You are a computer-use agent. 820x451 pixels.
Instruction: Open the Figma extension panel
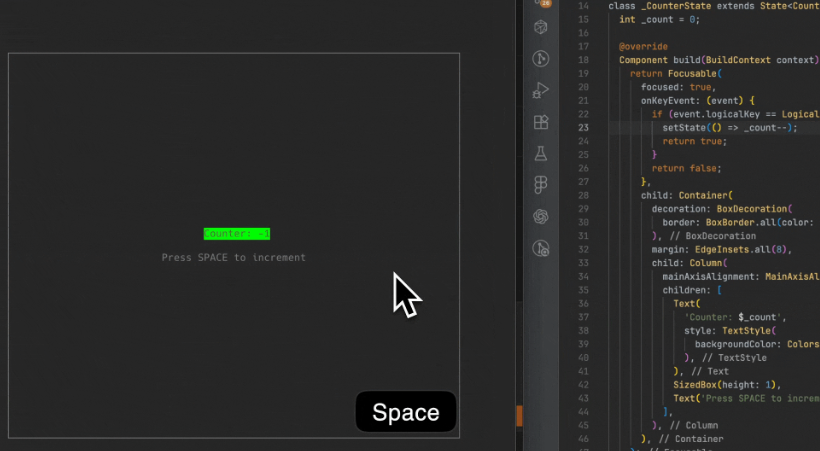click(x=541, y=185)
